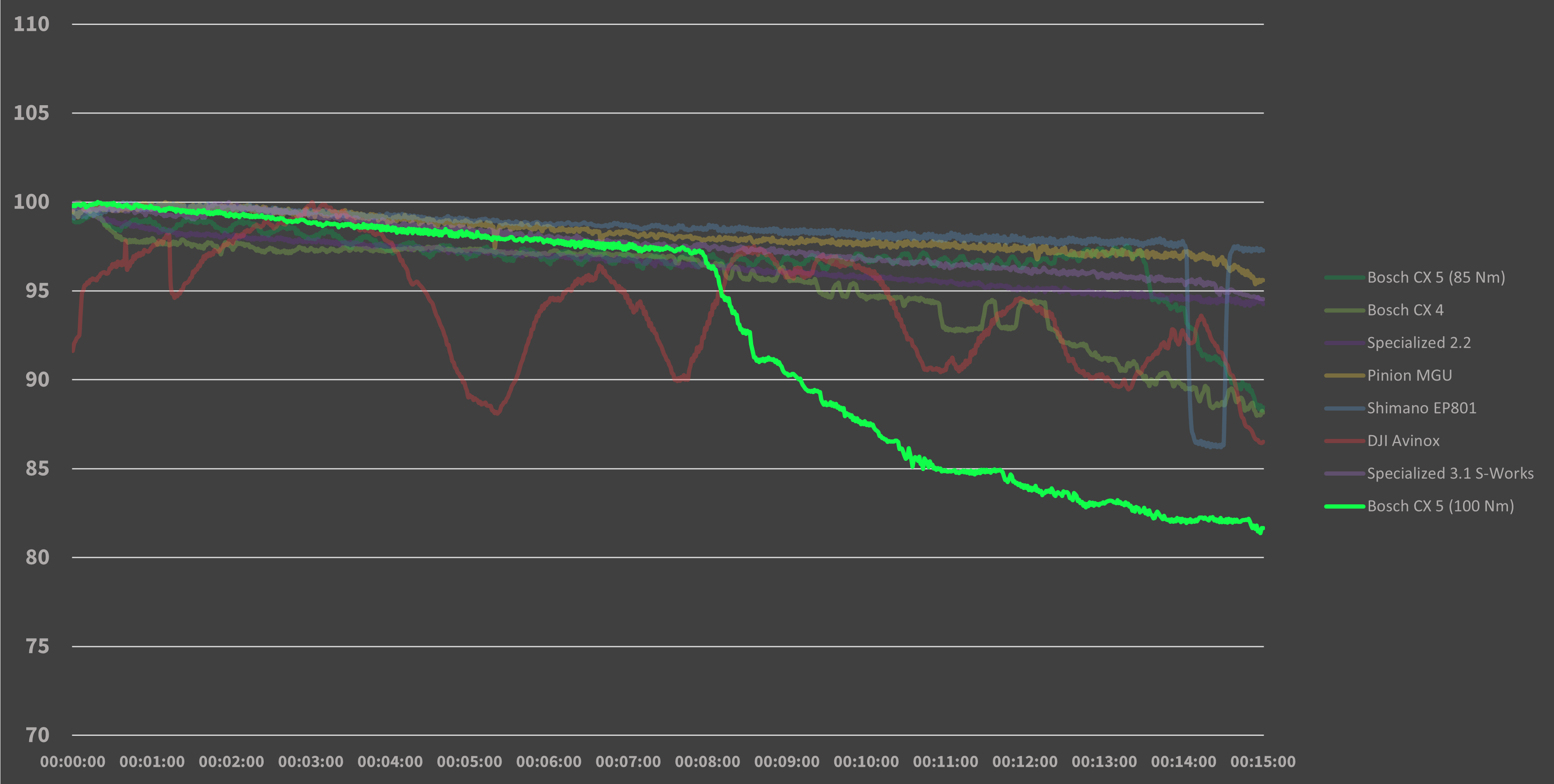The image size is (1554, 784).
Task: Click the blue Shimano EP801 legend line
Action: pos(1345,409)
